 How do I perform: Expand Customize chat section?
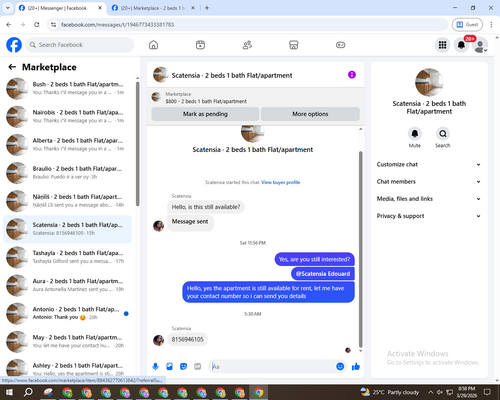[x=429, y=164]
